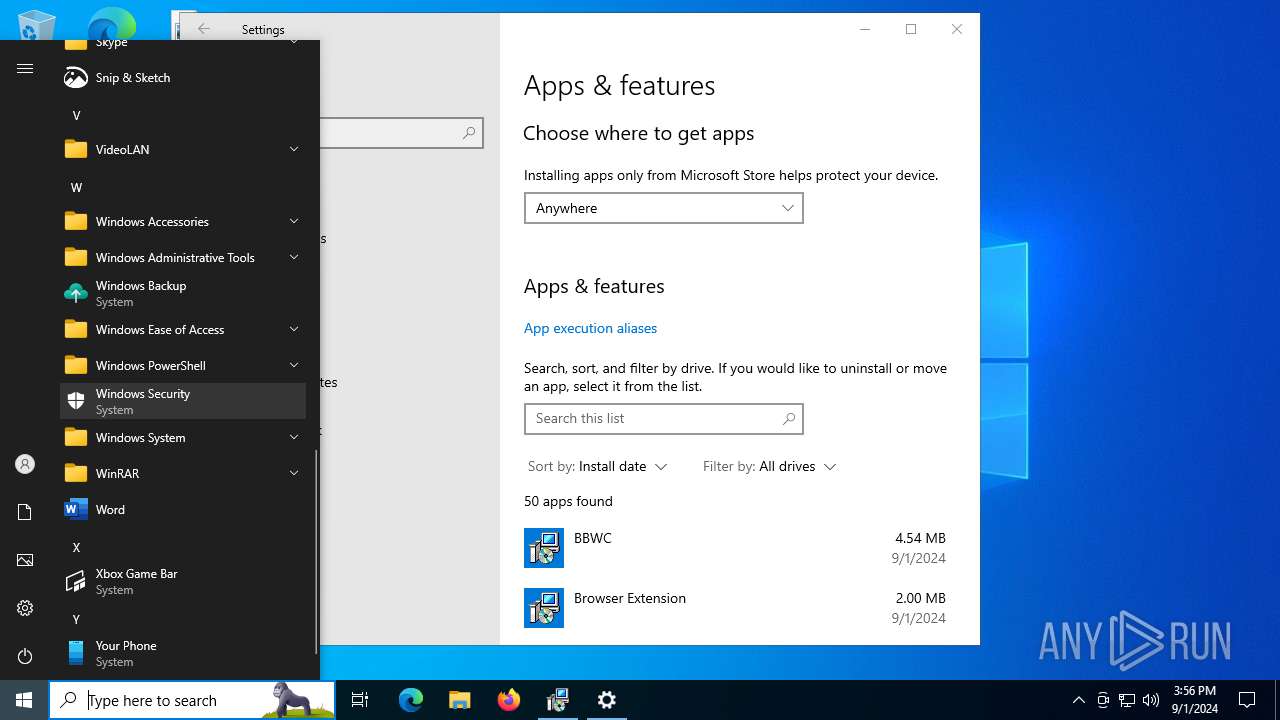
Task: Change the Sort by Install date option
Action: click(x=597, y=467)
